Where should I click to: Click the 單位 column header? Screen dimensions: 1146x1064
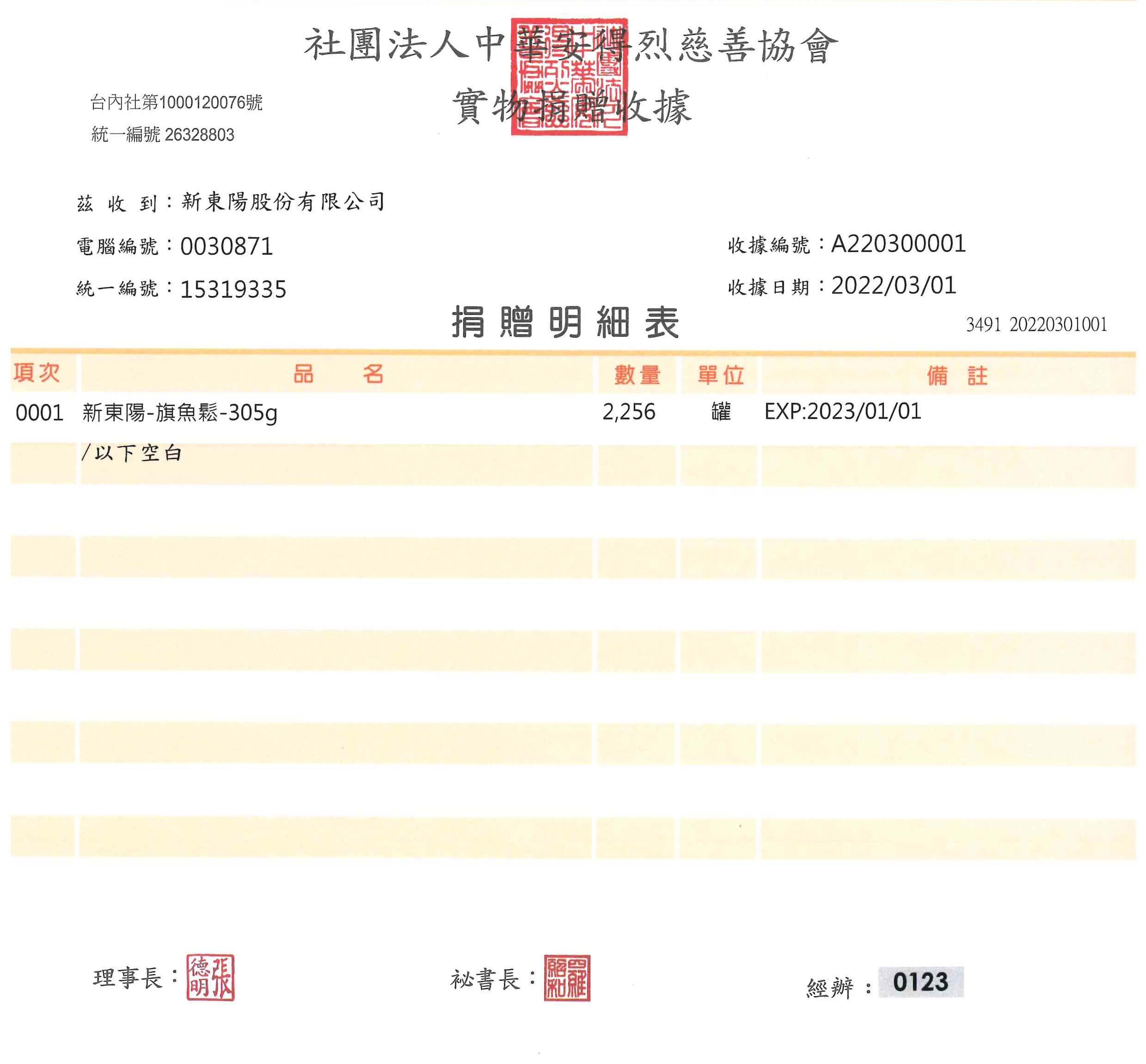click(721, 375)
